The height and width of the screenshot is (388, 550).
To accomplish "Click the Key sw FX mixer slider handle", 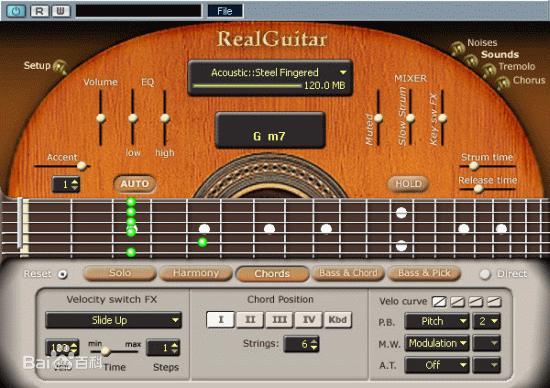I will [x=442, y=118].
